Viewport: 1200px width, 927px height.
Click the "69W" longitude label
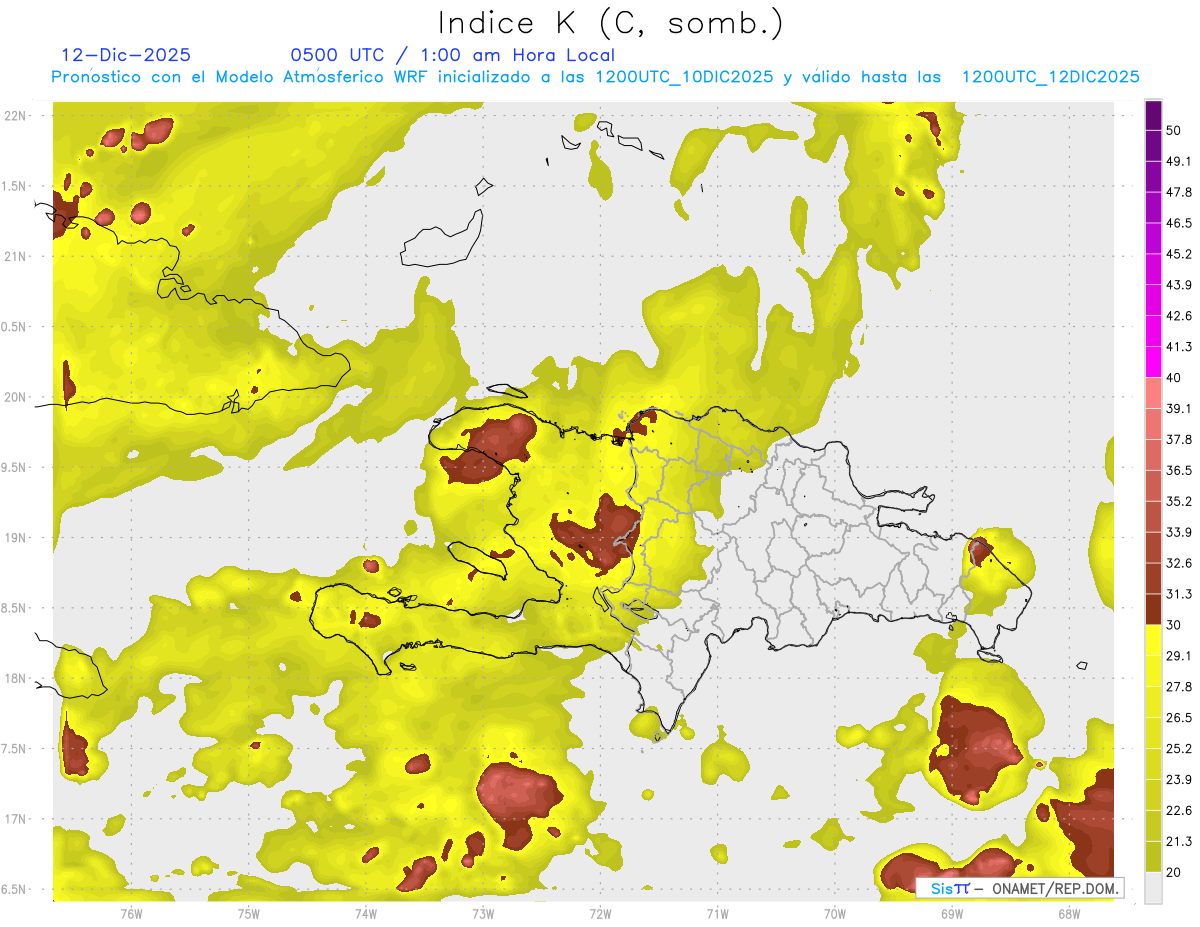[x=952, y=914]
